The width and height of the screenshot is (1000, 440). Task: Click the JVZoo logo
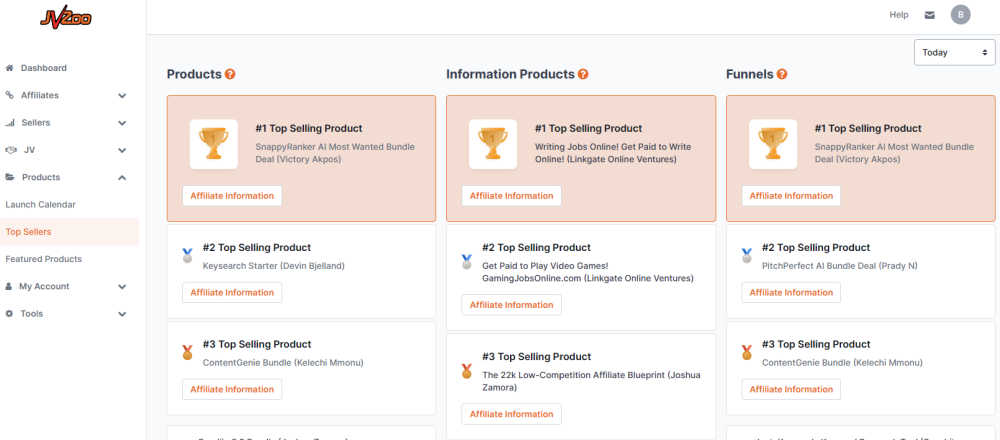point(66,17)
